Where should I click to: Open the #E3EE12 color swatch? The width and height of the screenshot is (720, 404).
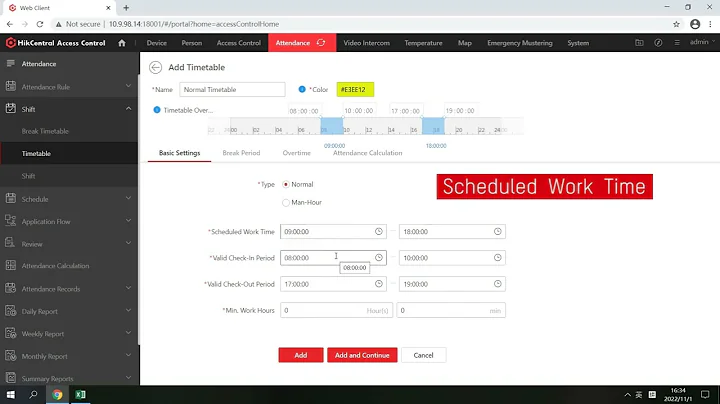click(355, 90)
